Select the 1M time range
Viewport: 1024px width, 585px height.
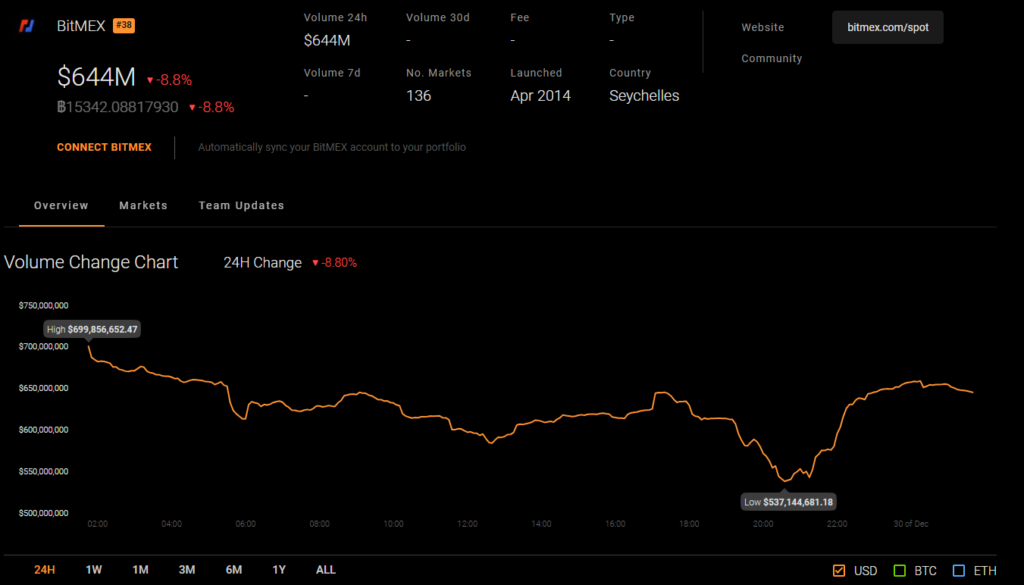pyautogui.click(x=140, y=569)
